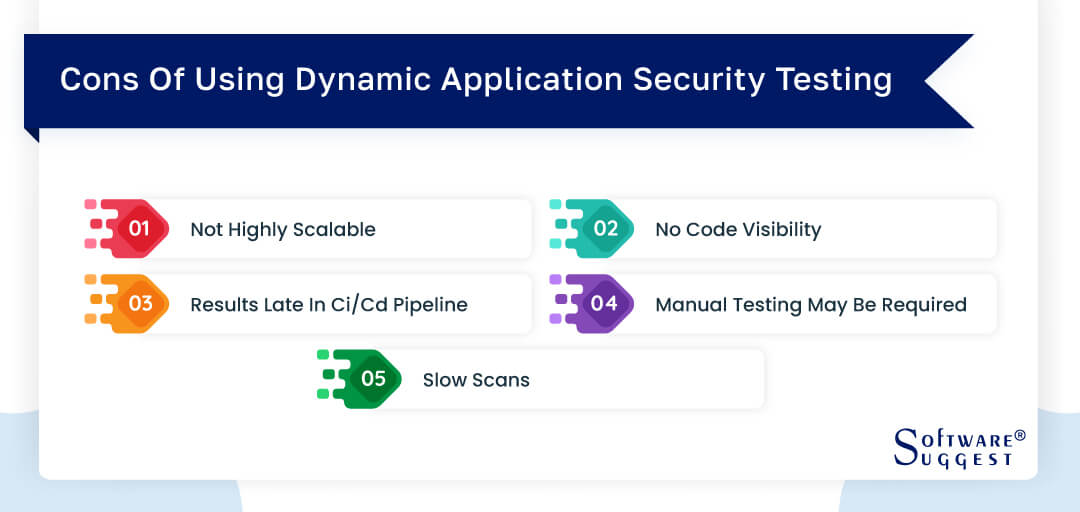Click the orange 03 number badge
Viewport: 1080px width, 512px height.
140,304
